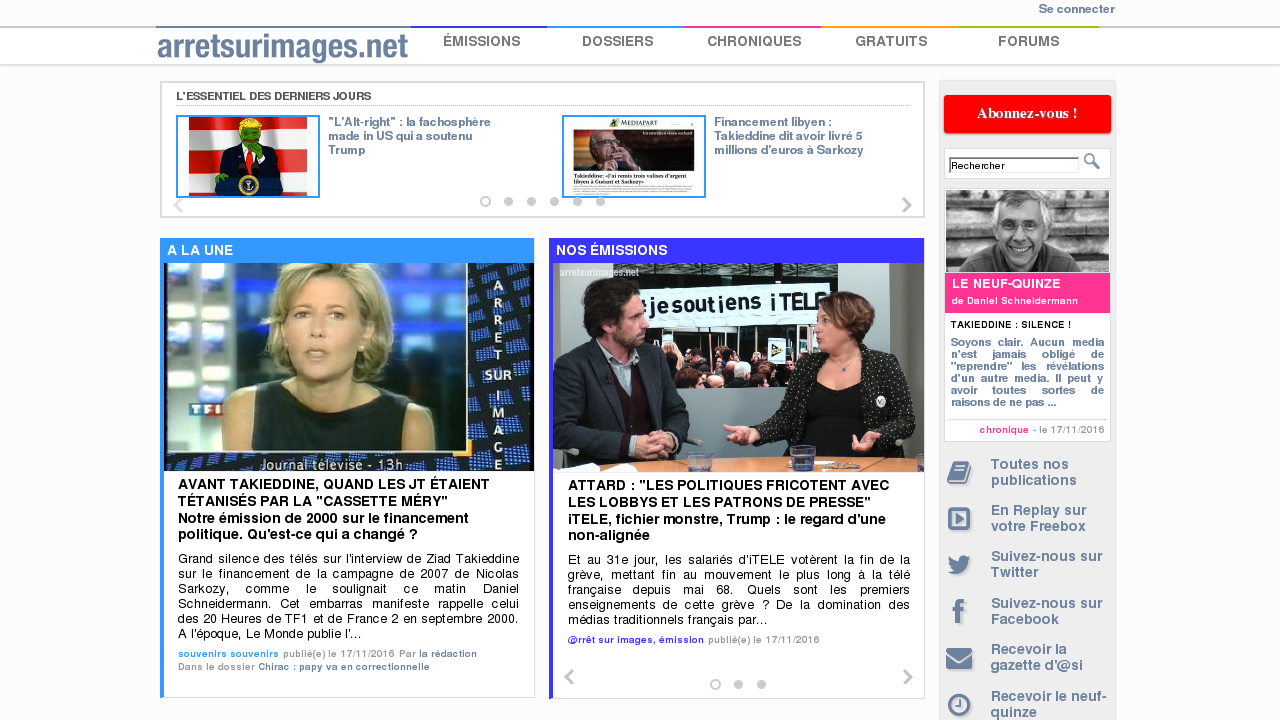Image resolution: width=1280 pixels, height=720 pixels.
Task: Select third dot of top carousel
Action: pyautogui.click(x=531, y=201)
